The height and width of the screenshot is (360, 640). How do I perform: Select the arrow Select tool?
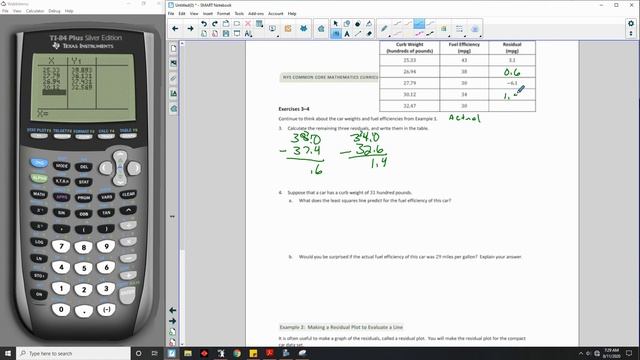point(336,24)
